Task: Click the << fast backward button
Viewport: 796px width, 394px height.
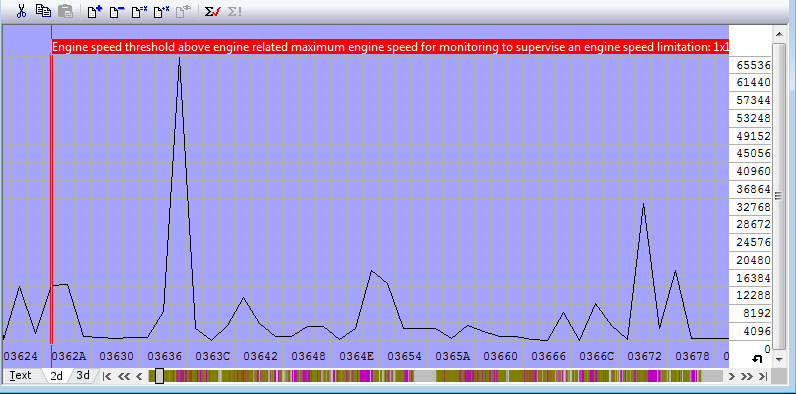Action: pos(124,376)
